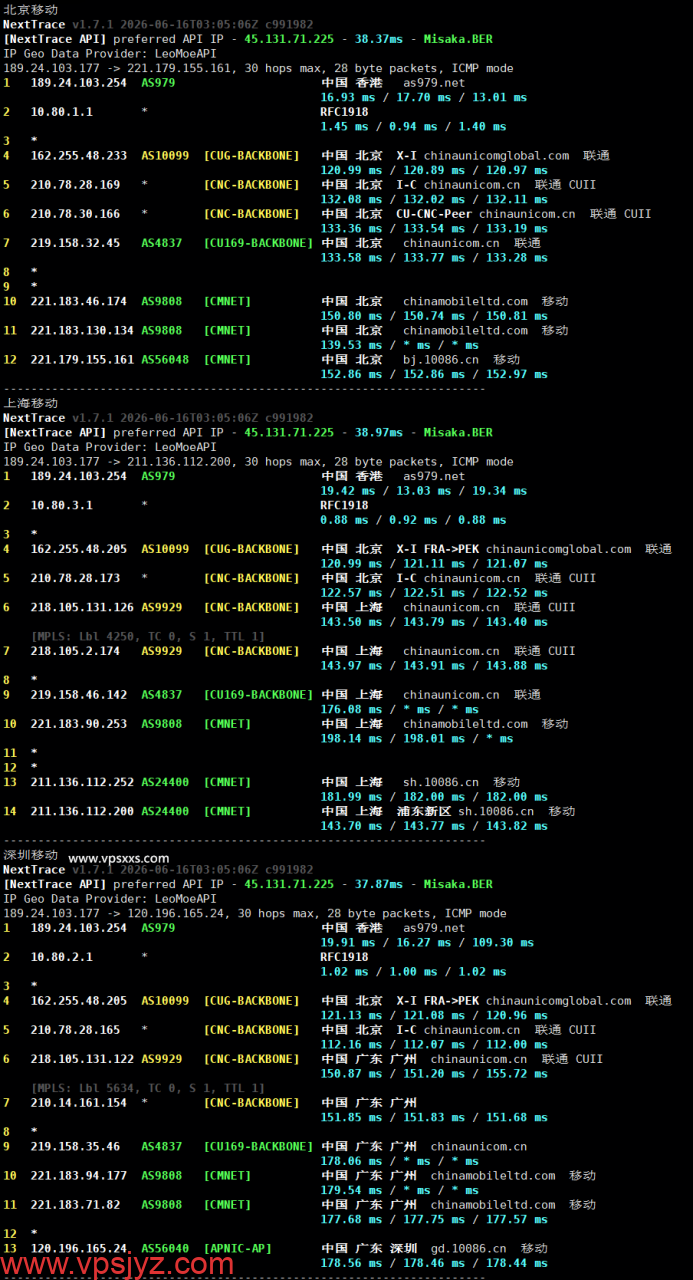Click hop IP 10.80.1.1

coord(62,112)
